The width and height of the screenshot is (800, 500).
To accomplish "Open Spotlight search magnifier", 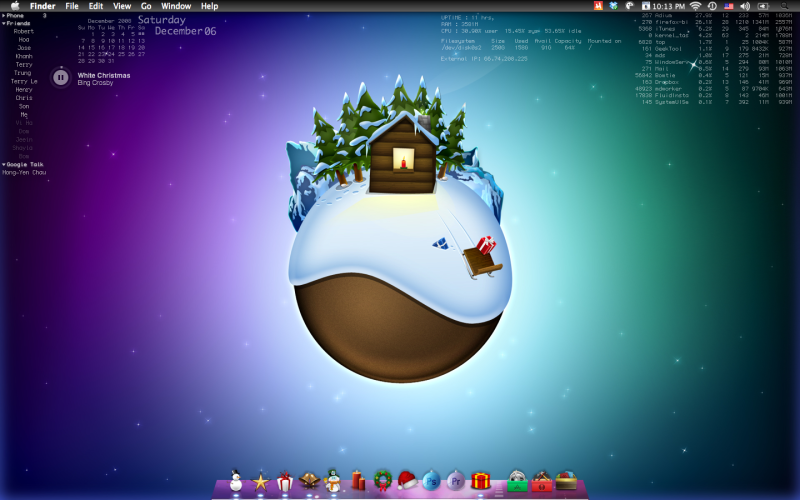I will pos(785,6).
